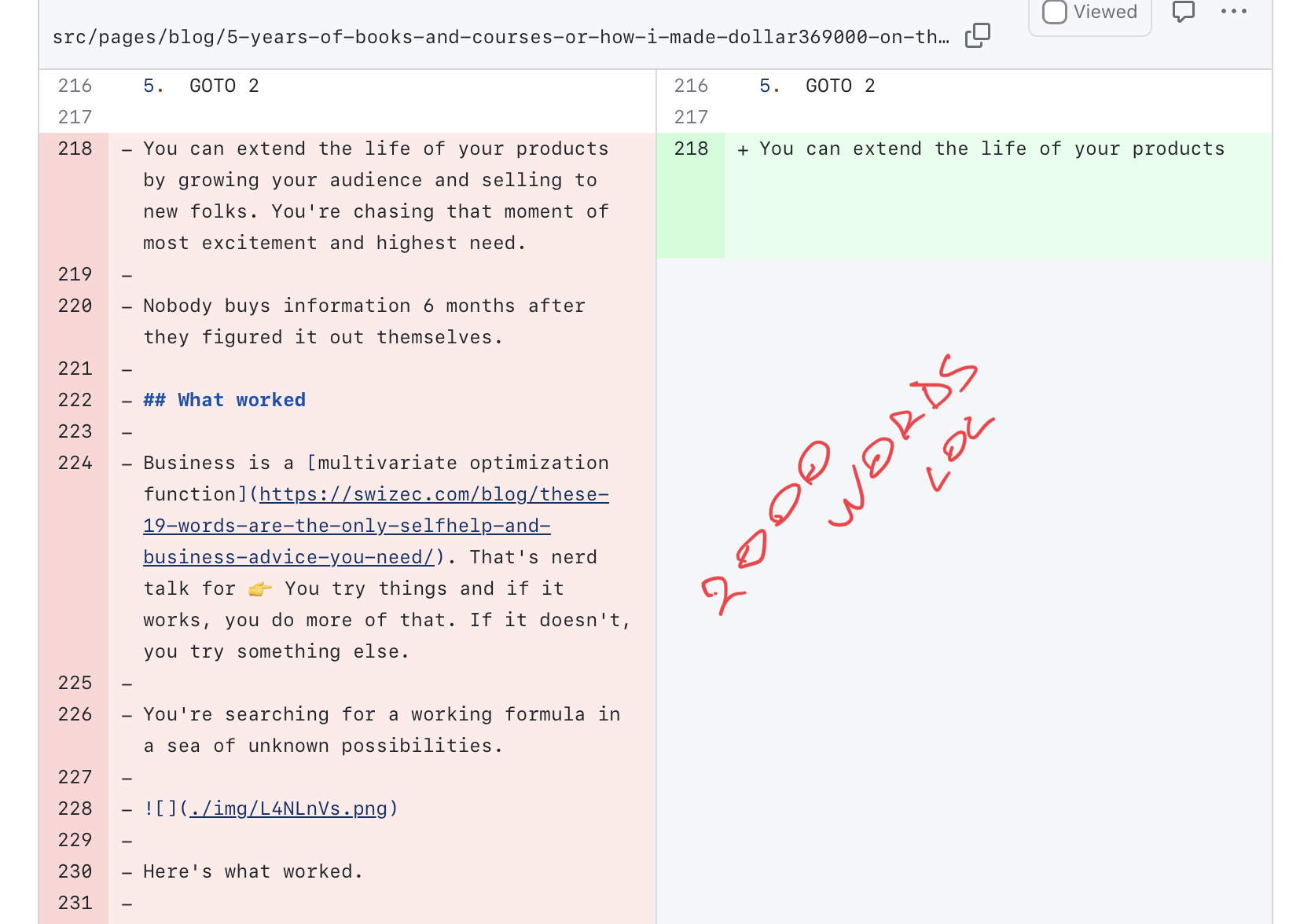
Task: Click the file path src/pages/blog text
Action: tap(501, 37)
